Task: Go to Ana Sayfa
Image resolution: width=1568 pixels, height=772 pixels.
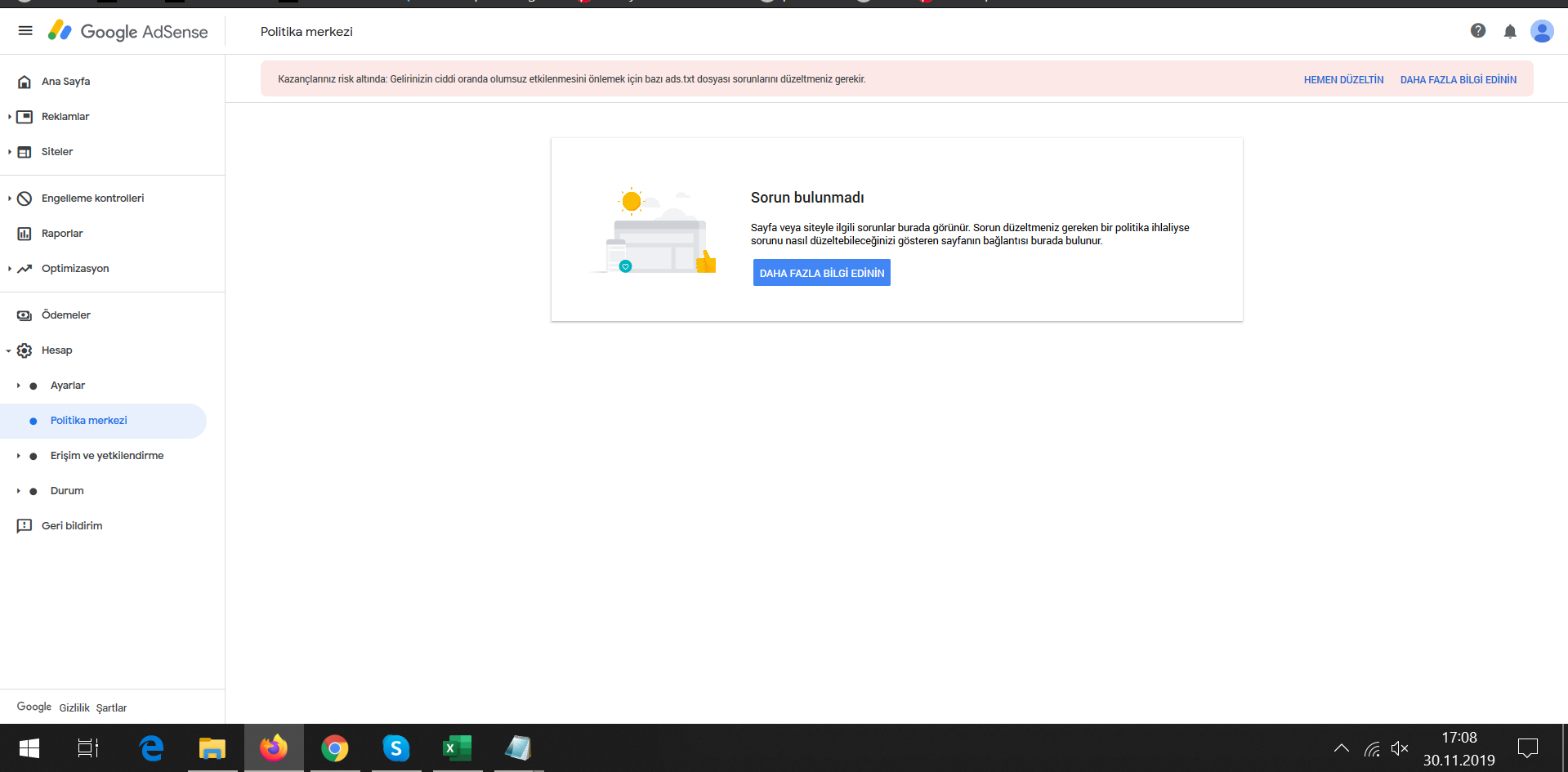Action: click(66, 82)
